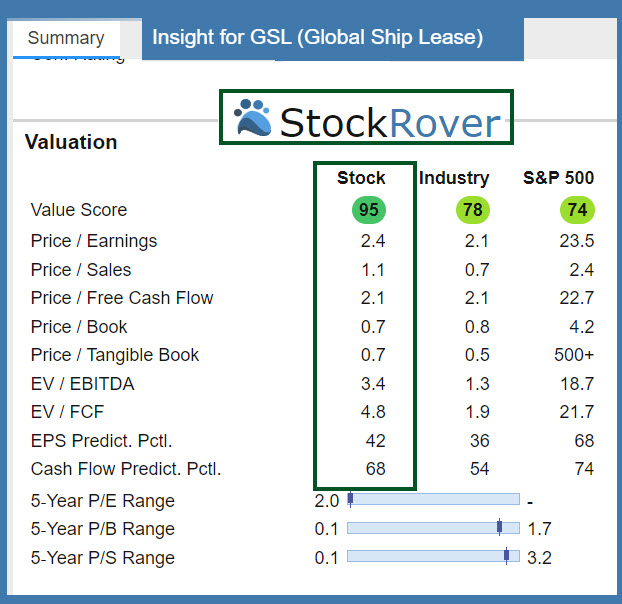Select the S&P 500 column header
622x604 pixels.
tap(558, 178)
